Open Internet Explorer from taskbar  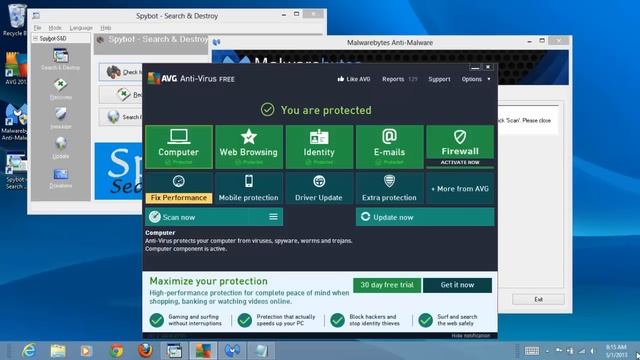pos(29,351)
